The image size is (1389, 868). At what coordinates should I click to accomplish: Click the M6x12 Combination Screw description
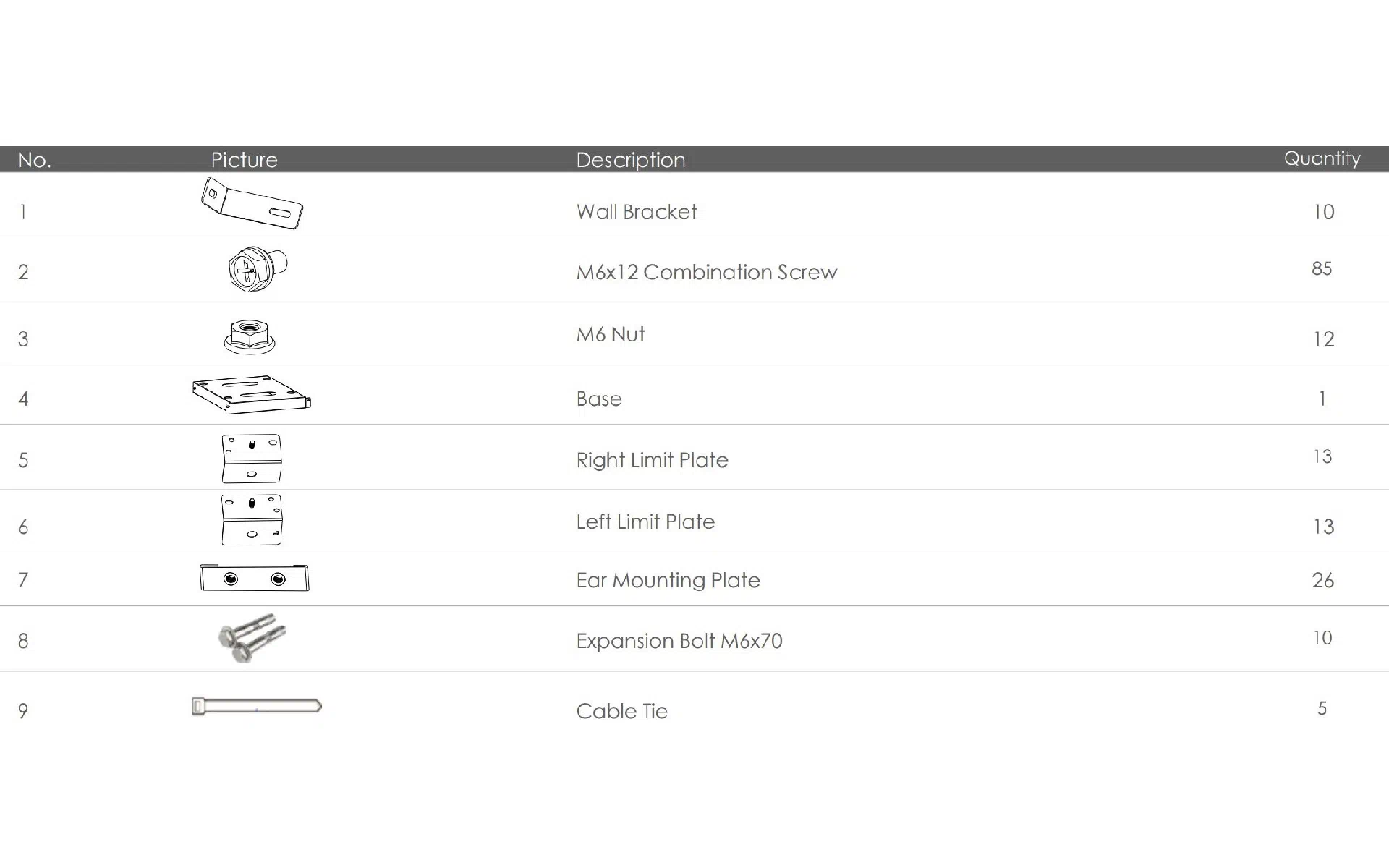707,272
